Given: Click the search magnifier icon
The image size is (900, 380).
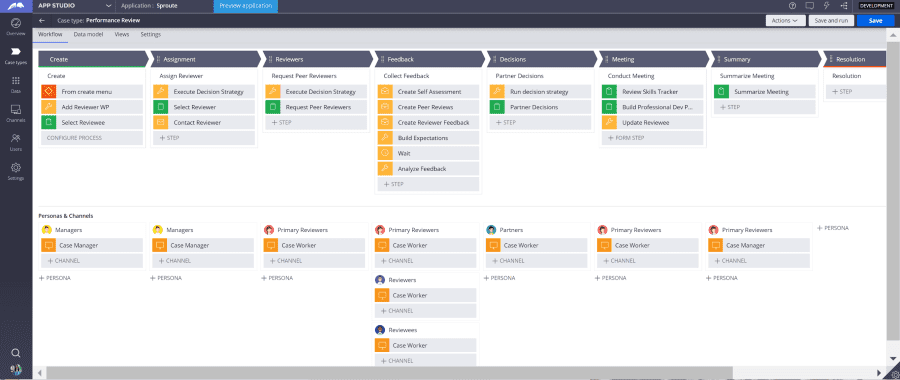Looking at the screenshot, I should pyautogui.click(x=16, y=353).
